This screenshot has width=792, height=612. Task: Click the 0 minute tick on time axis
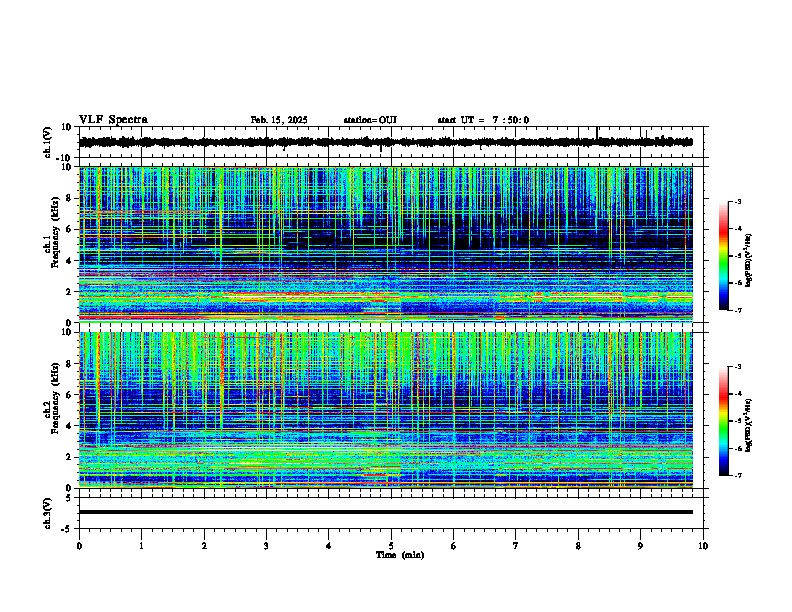pyautogui.click(x=79, y=546)
